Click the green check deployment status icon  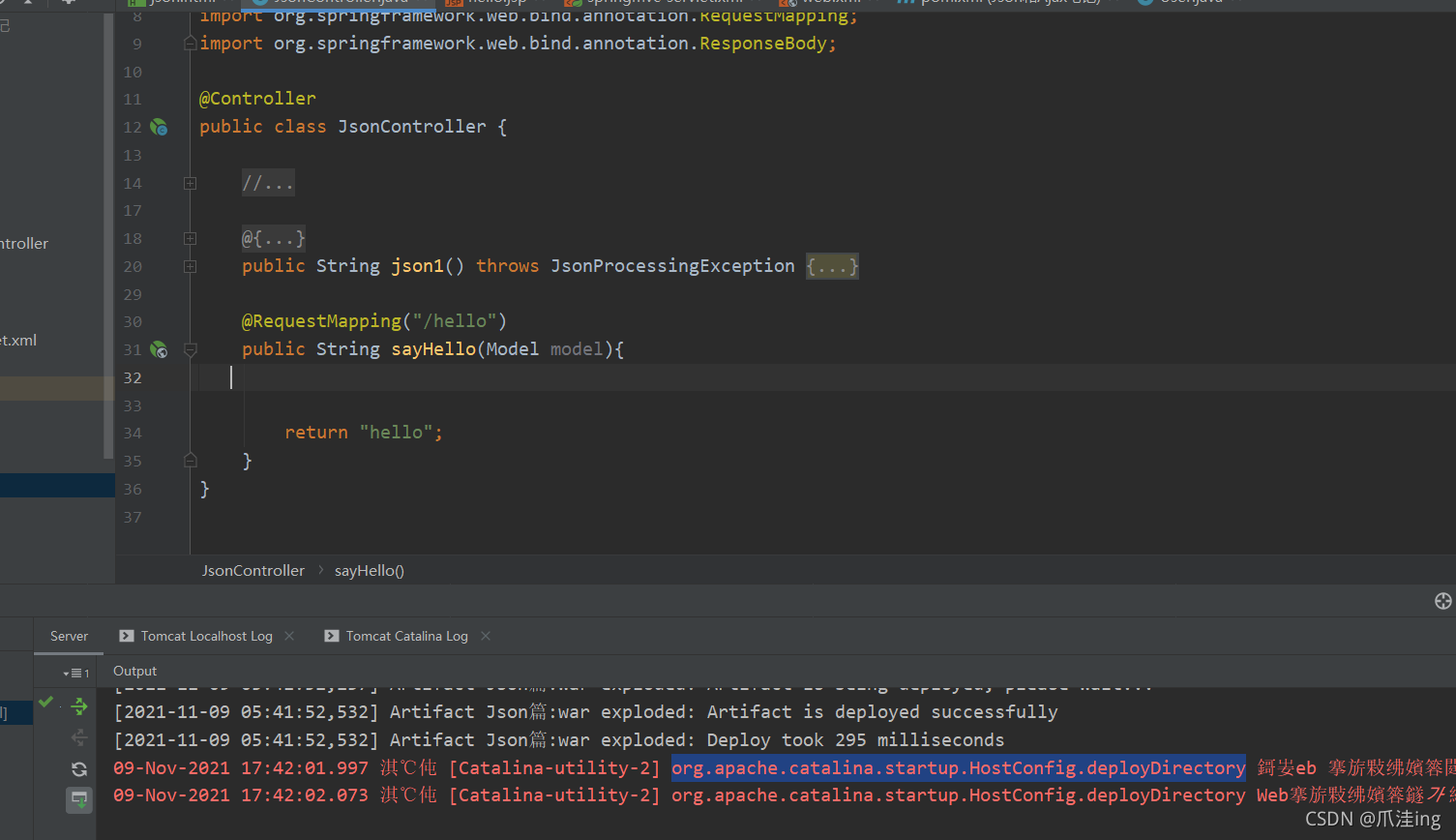(x=45, y=702)
